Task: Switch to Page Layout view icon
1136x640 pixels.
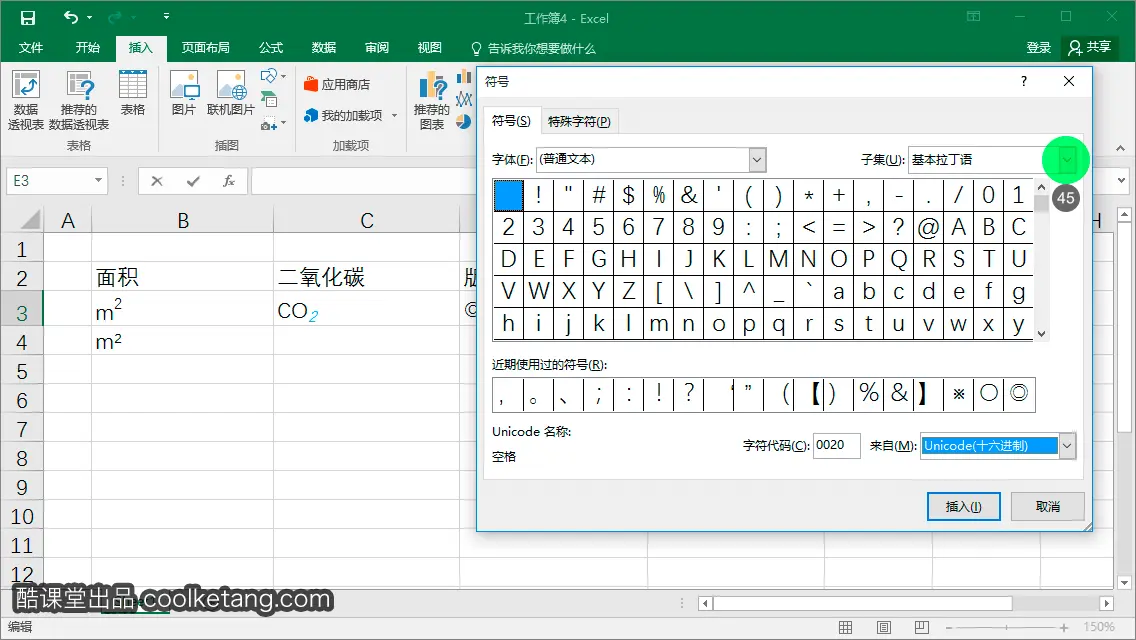Action: (884, 628)
